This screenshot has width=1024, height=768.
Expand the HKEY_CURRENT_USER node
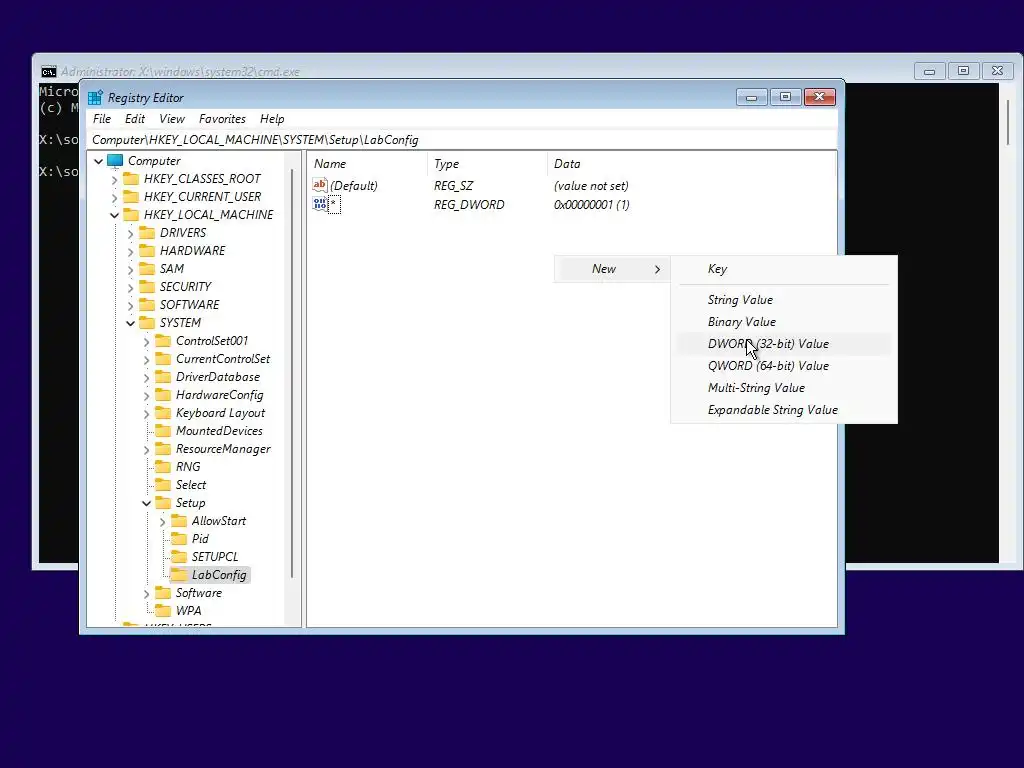(114, 197)
